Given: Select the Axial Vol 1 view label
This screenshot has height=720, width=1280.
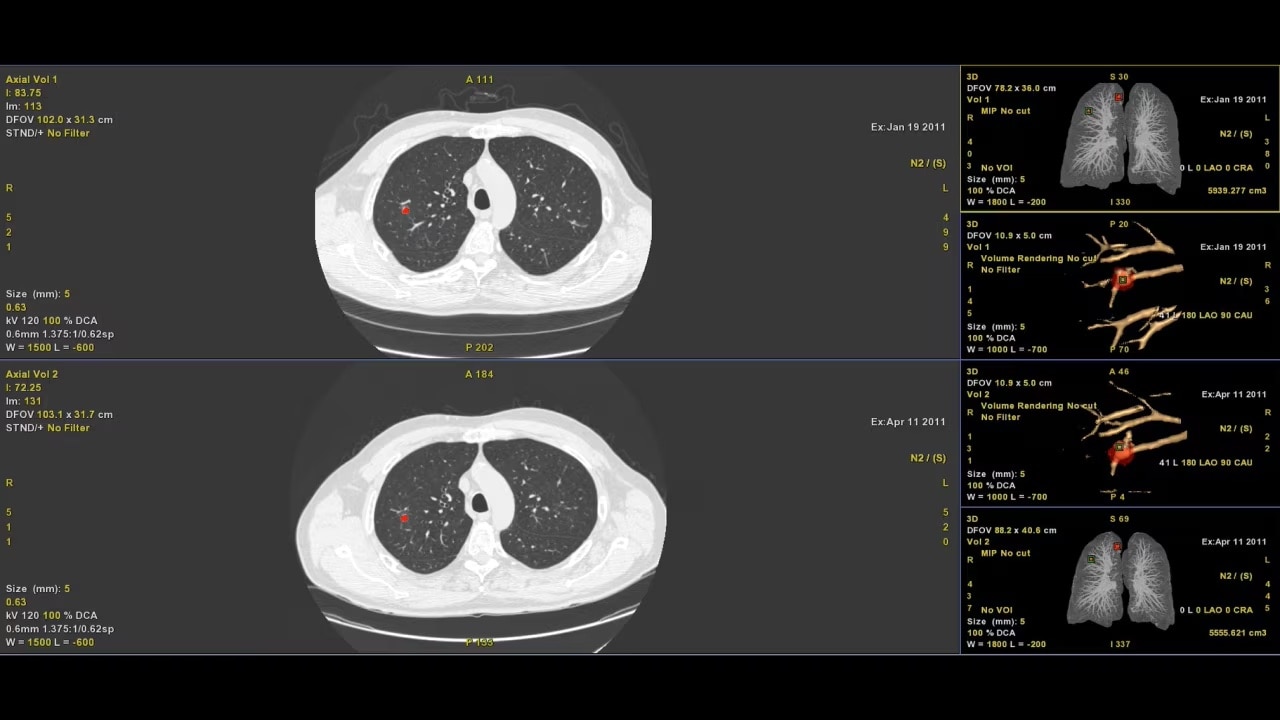Looking at the screenshot, I should (x=32, y=79).
